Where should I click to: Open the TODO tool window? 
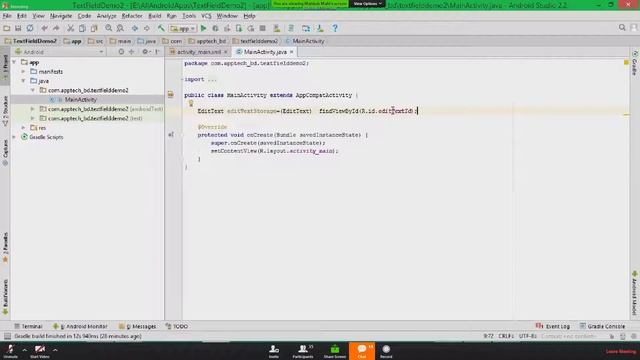coord(177,327)
